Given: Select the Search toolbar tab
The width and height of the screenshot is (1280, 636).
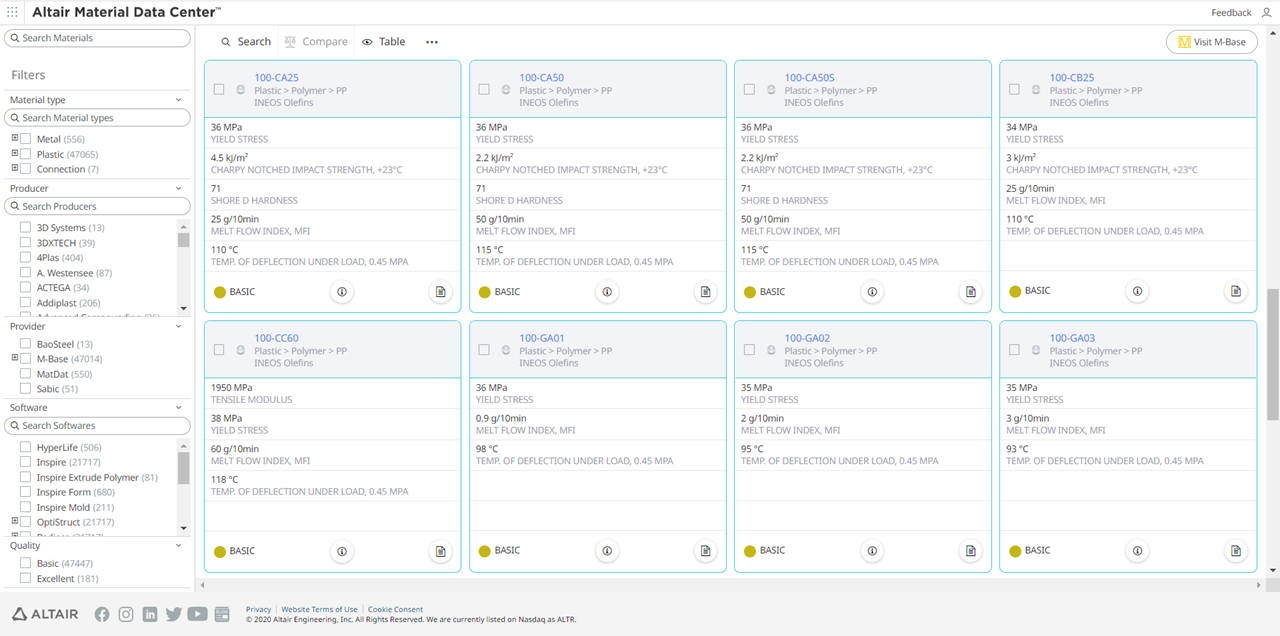Looking at the screenshot, I should coord(246,42).
